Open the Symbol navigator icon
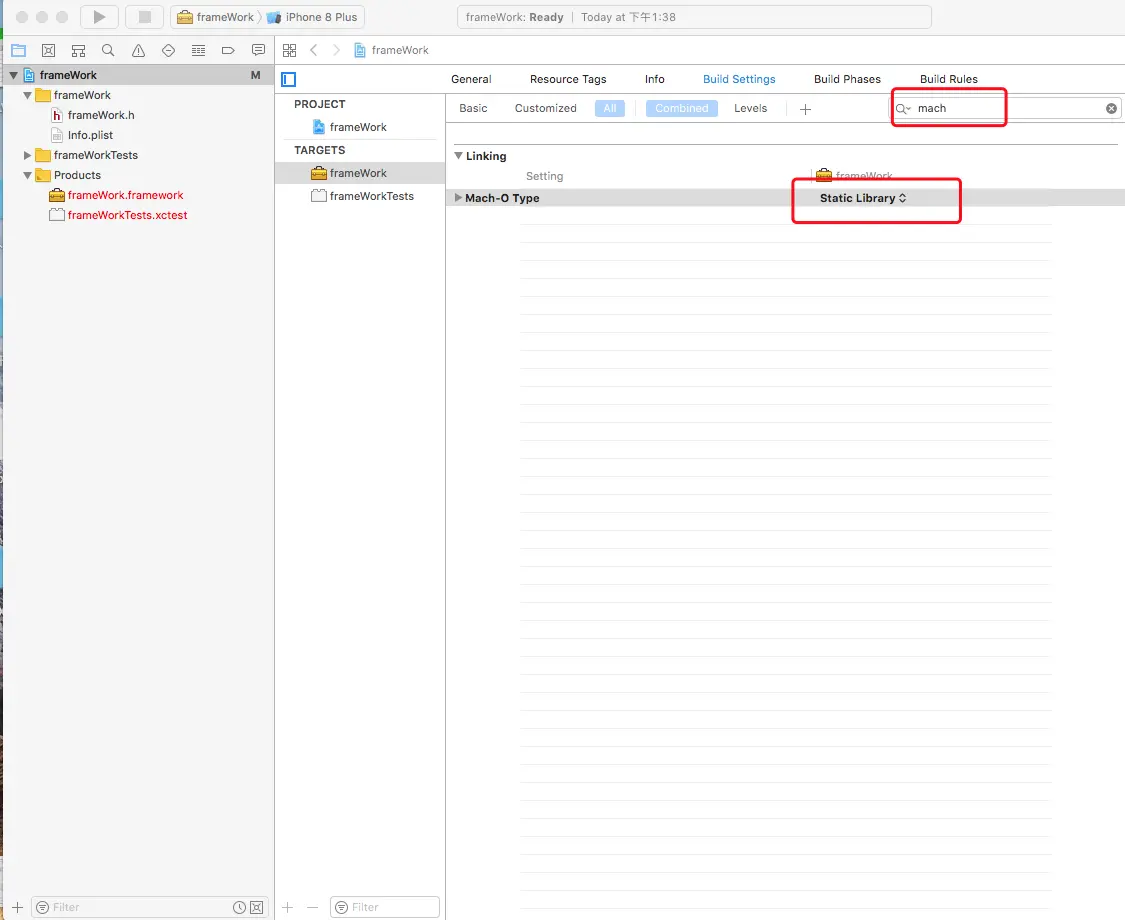This screenshot has height=920, width=1125. click(78, 50)
